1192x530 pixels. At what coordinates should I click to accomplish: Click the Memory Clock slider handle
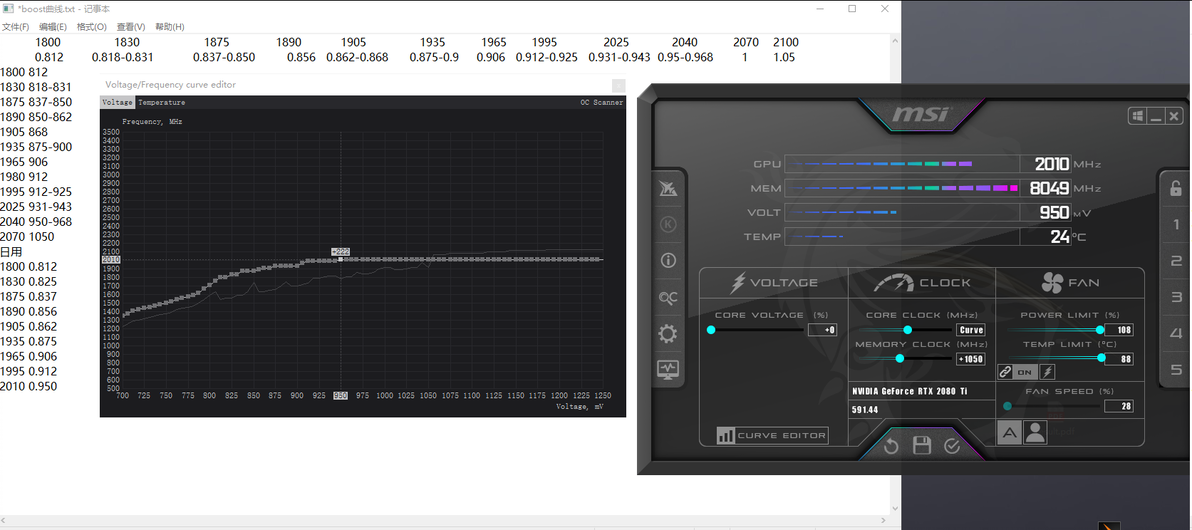[899, 358]
